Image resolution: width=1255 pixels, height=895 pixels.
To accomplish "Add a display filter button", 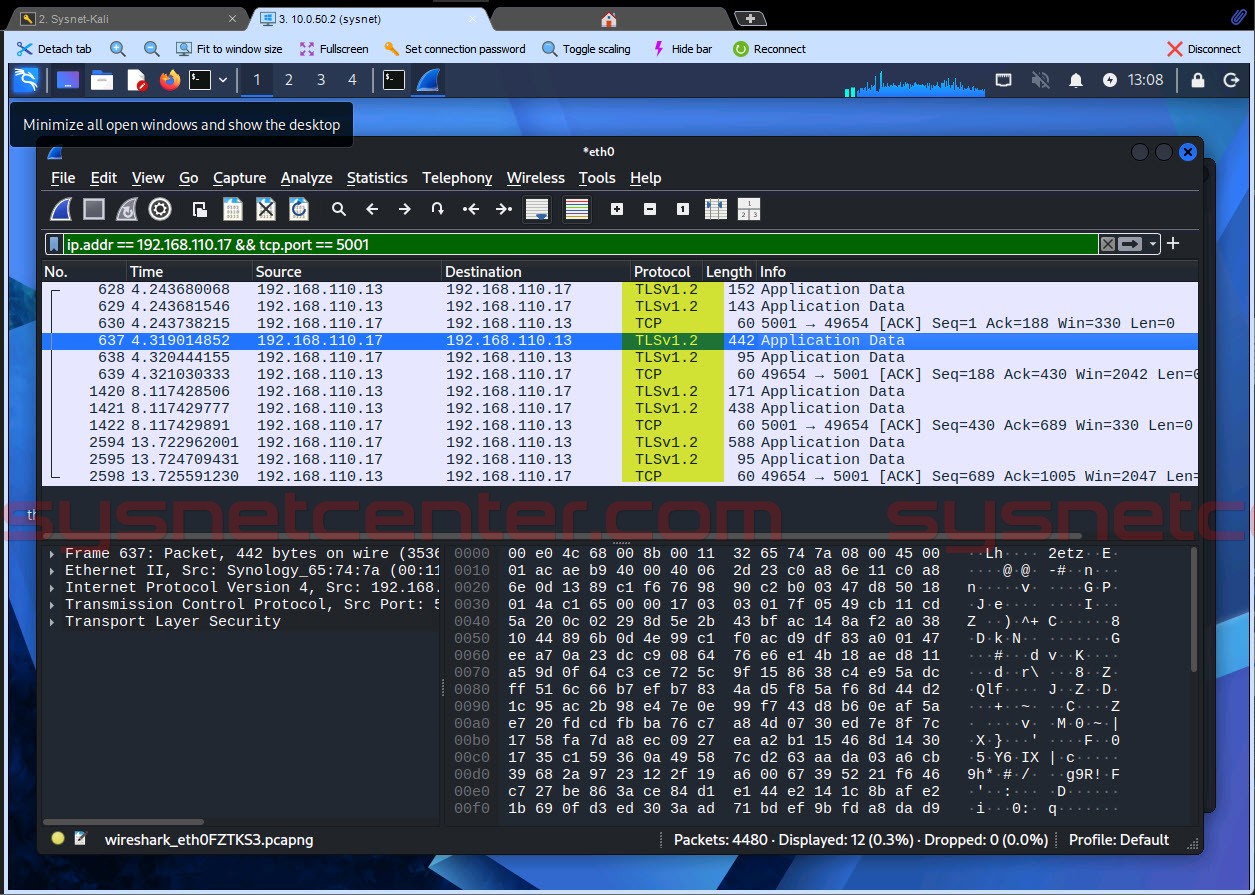I will [x=1173, y=243].
